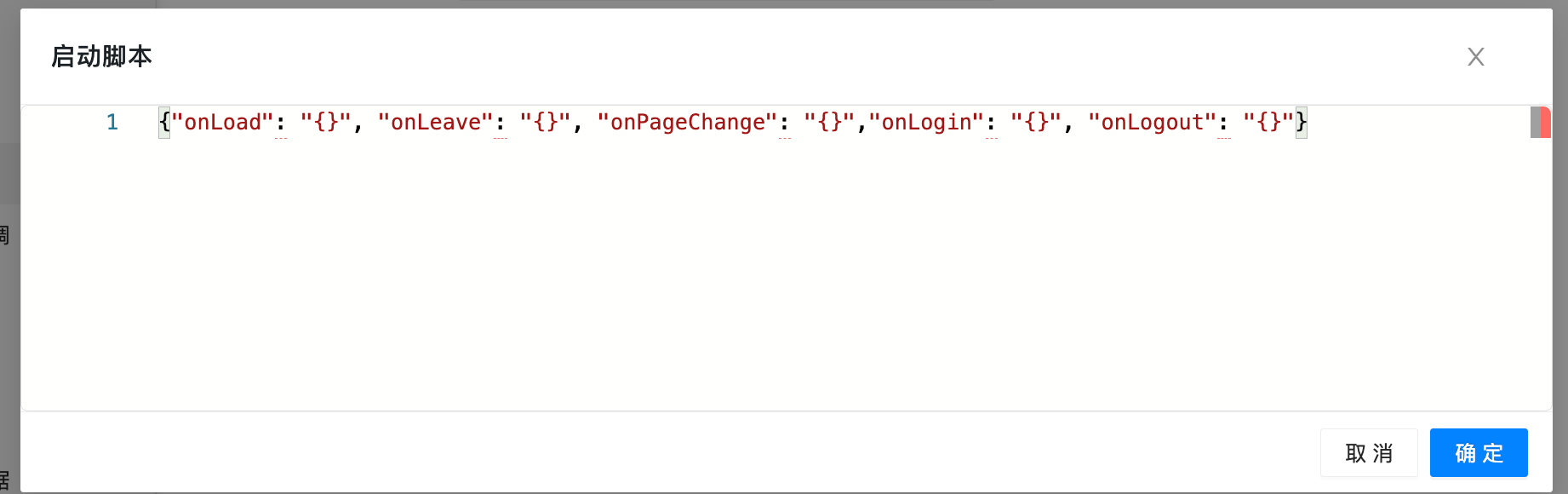This screenshot has height=494, width=1568.
Task: Jump to red error marker in scrollbar
Action: click(1545, 123)
